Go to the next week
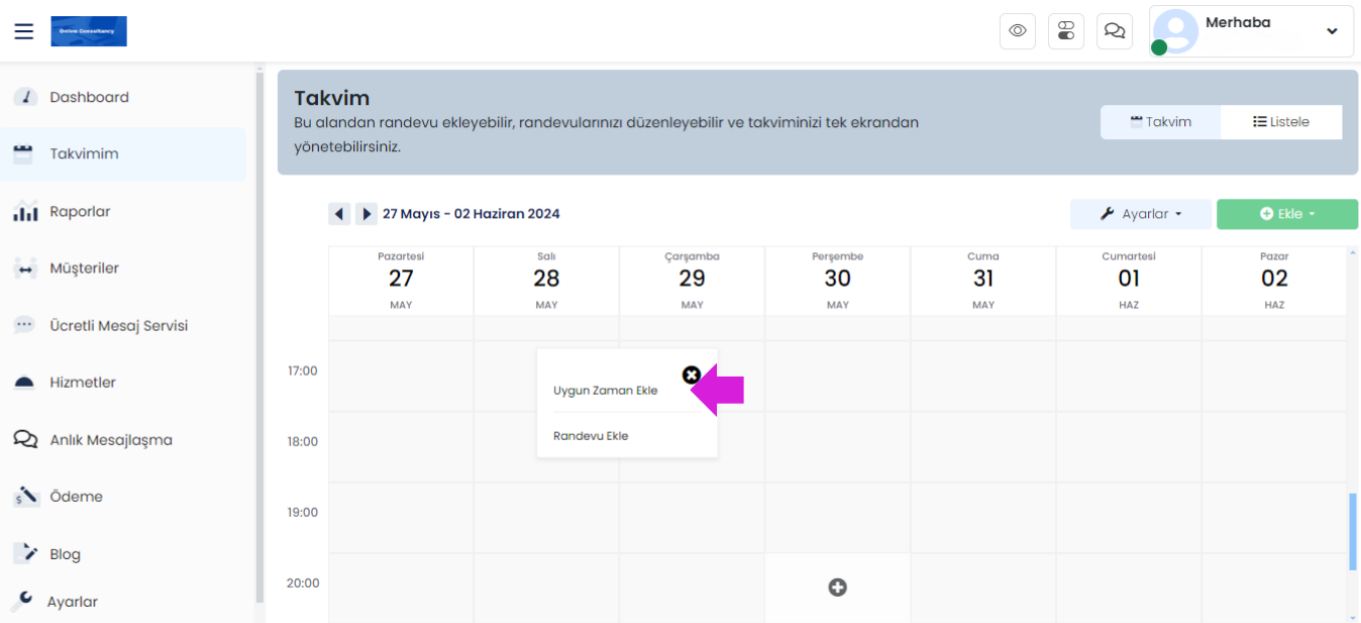This screenshot has height=623, width=1361. [x=366, y=214]
